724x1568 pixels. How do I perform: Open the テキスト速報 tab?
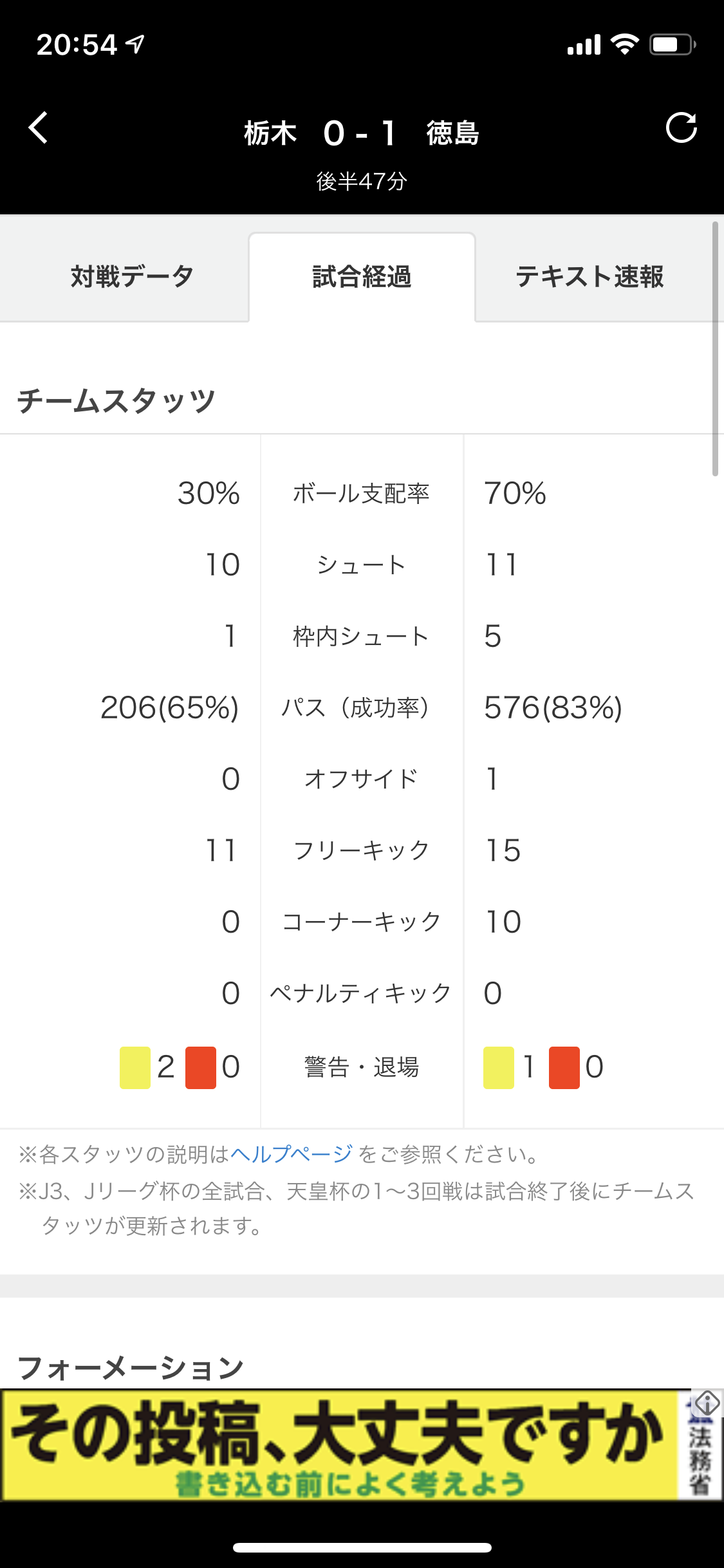[x=589, y=276]
